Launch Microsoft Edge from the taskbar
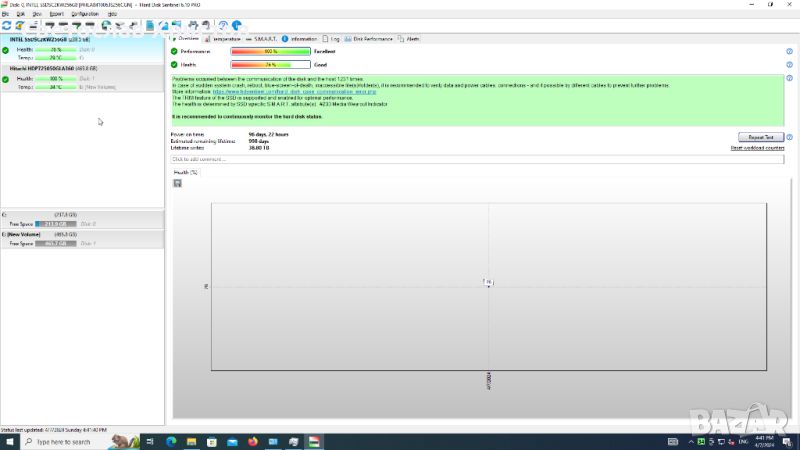This screenshot has width=800, height=450. [x=170, y=441]
